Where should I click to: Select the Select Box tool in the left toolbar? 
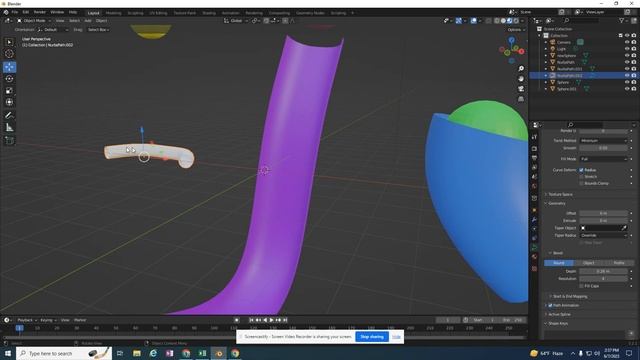(9, 42)
